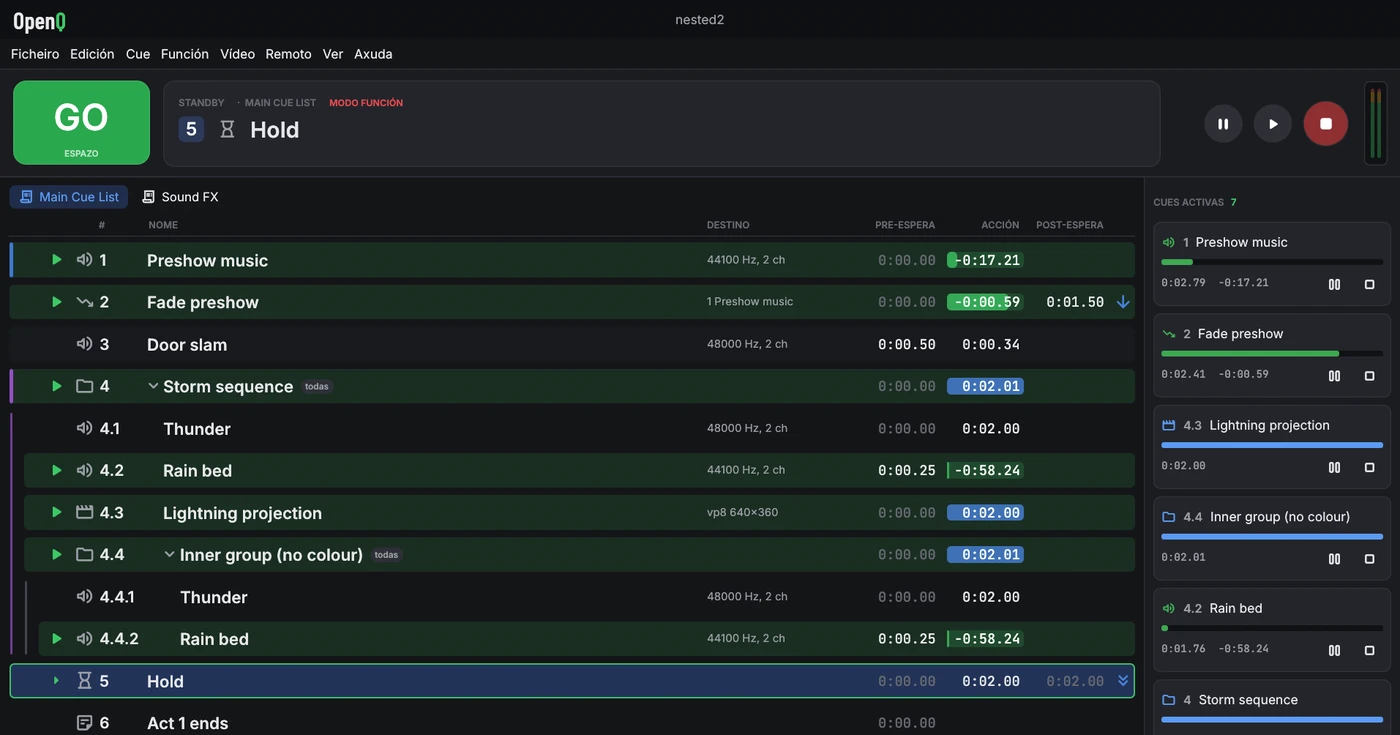Click the green GO button
Image resolution: width=1400 pixels, height=735 pixels.
(81, 123)
